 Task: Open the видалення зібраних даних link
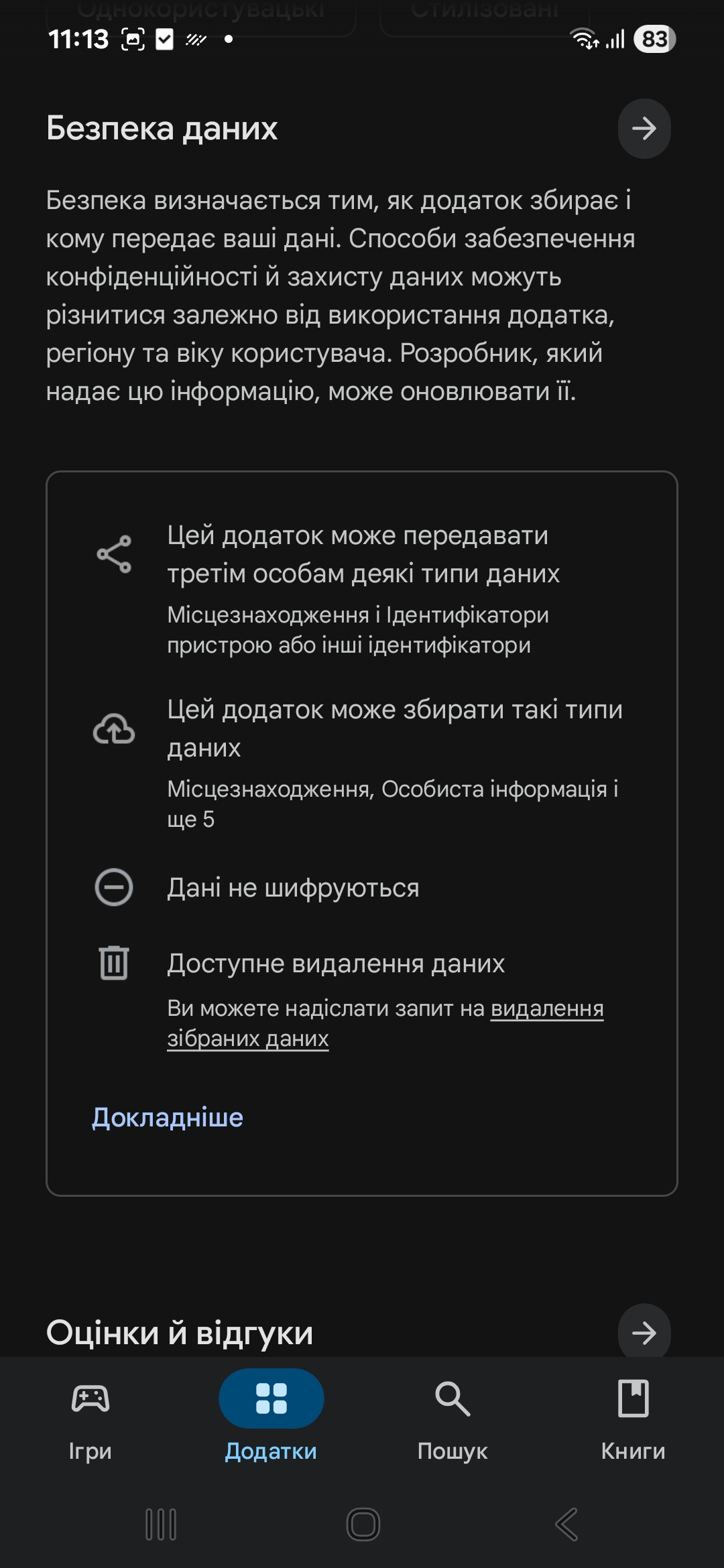click(546, 1008)
